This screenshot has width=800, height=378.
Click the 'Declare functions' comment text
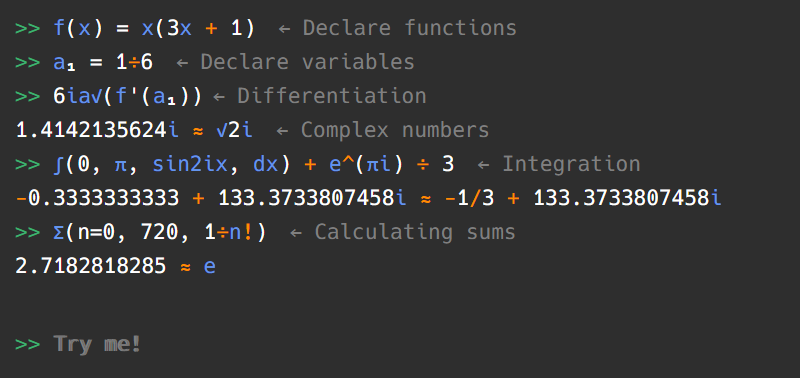tap(410, 28)
